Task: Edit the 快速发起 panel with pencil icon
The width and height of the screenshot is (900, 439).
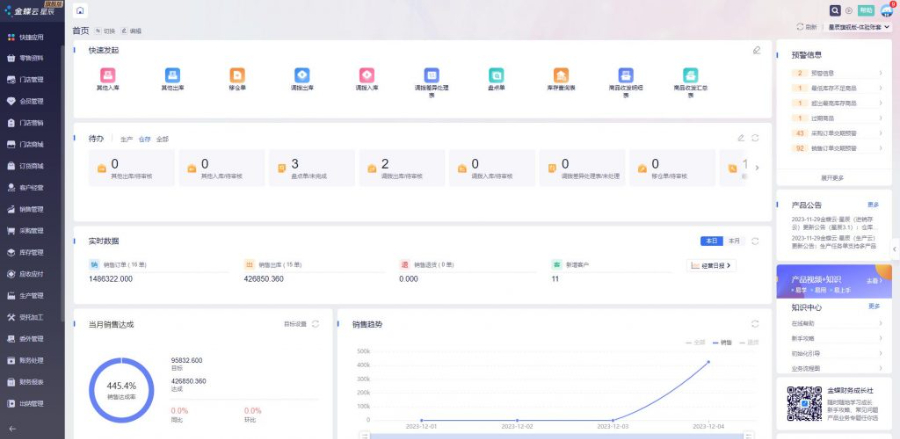Action: (x=756, y=50)
